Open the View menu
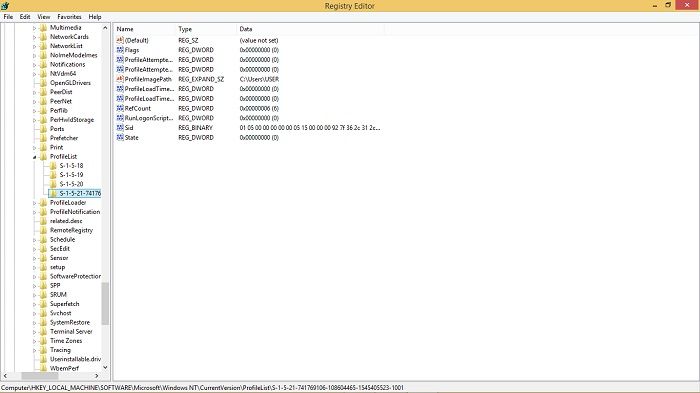The width and height of the screenshot is (700, 393). tap(43, 17)
